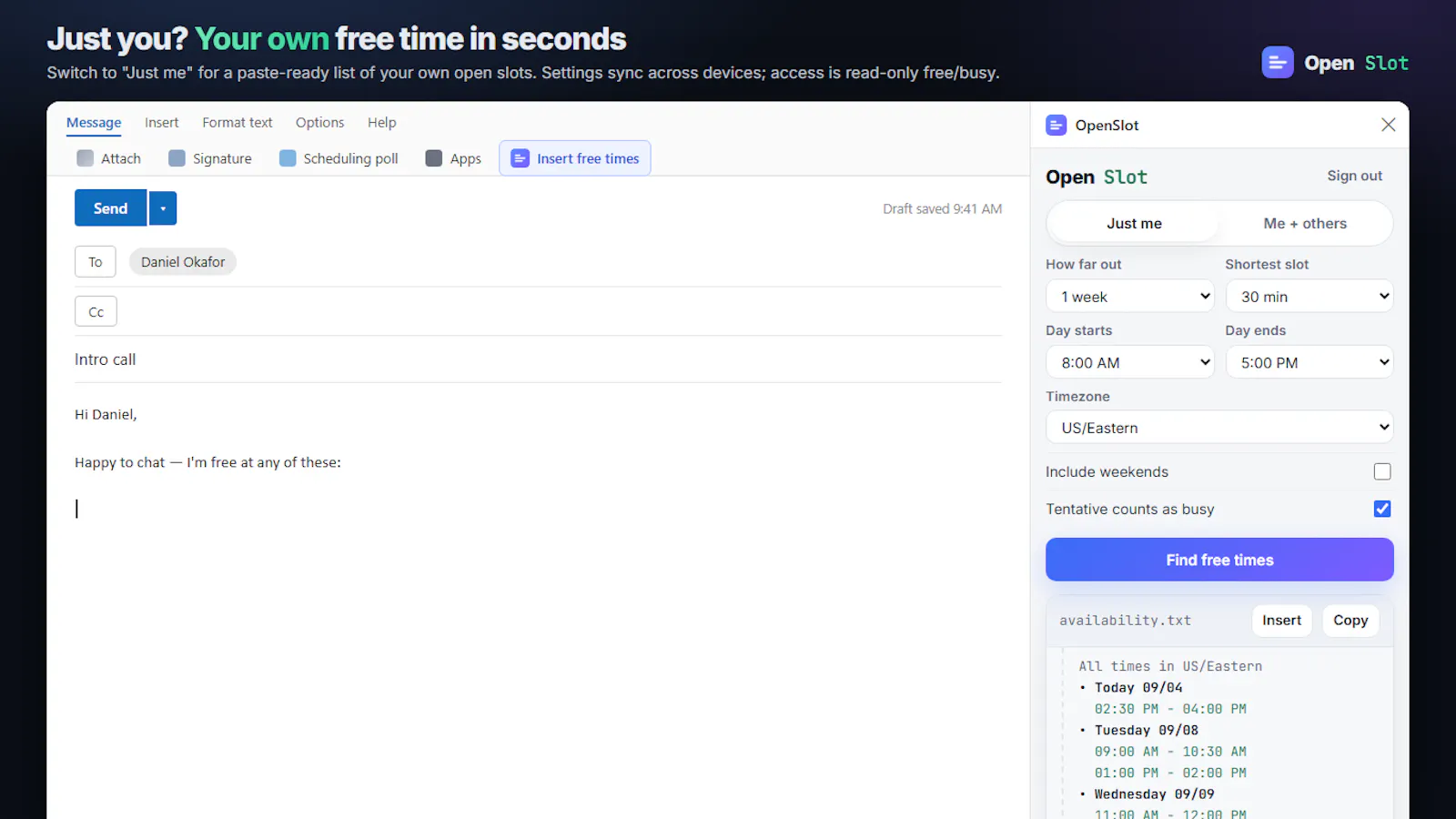
Task: Switch to Me + others mode
Action: coord(1305,224)
